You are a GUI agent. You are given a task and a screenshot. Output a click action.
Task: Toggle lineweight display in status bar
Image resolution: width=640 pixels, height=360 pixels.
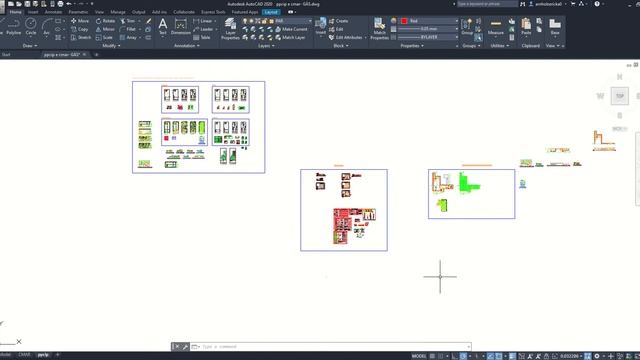click(512, 356)
